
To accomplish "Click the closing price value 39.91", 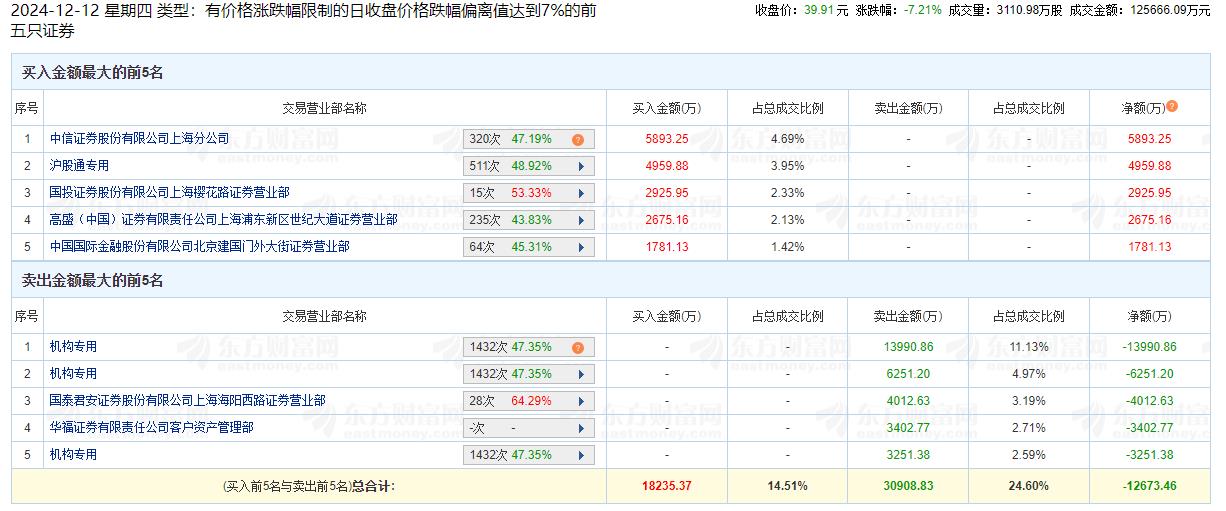I will coord(818,11).
